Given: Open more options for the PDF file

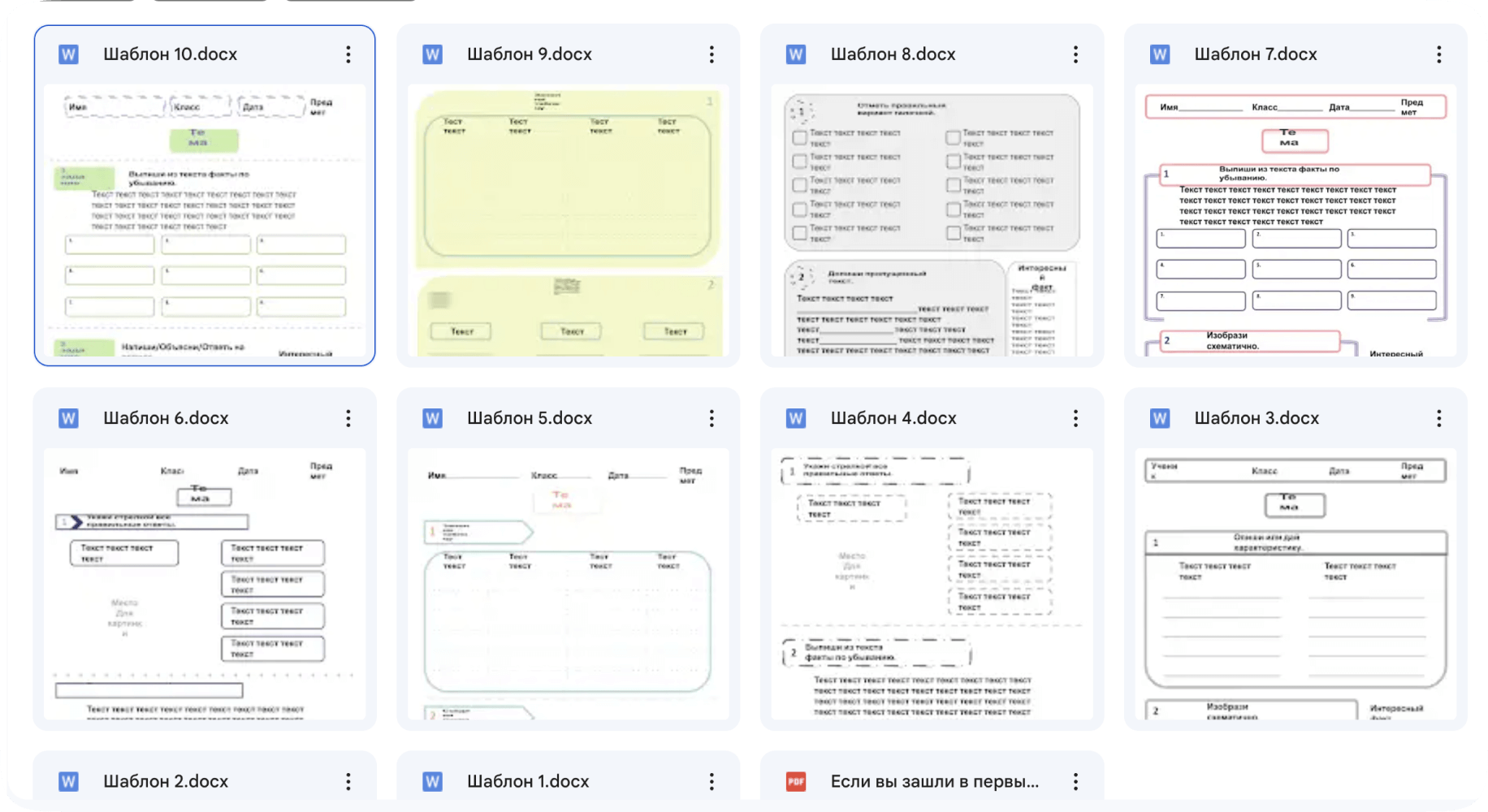Looking at the screenshot, I should tap(1075, 781).
